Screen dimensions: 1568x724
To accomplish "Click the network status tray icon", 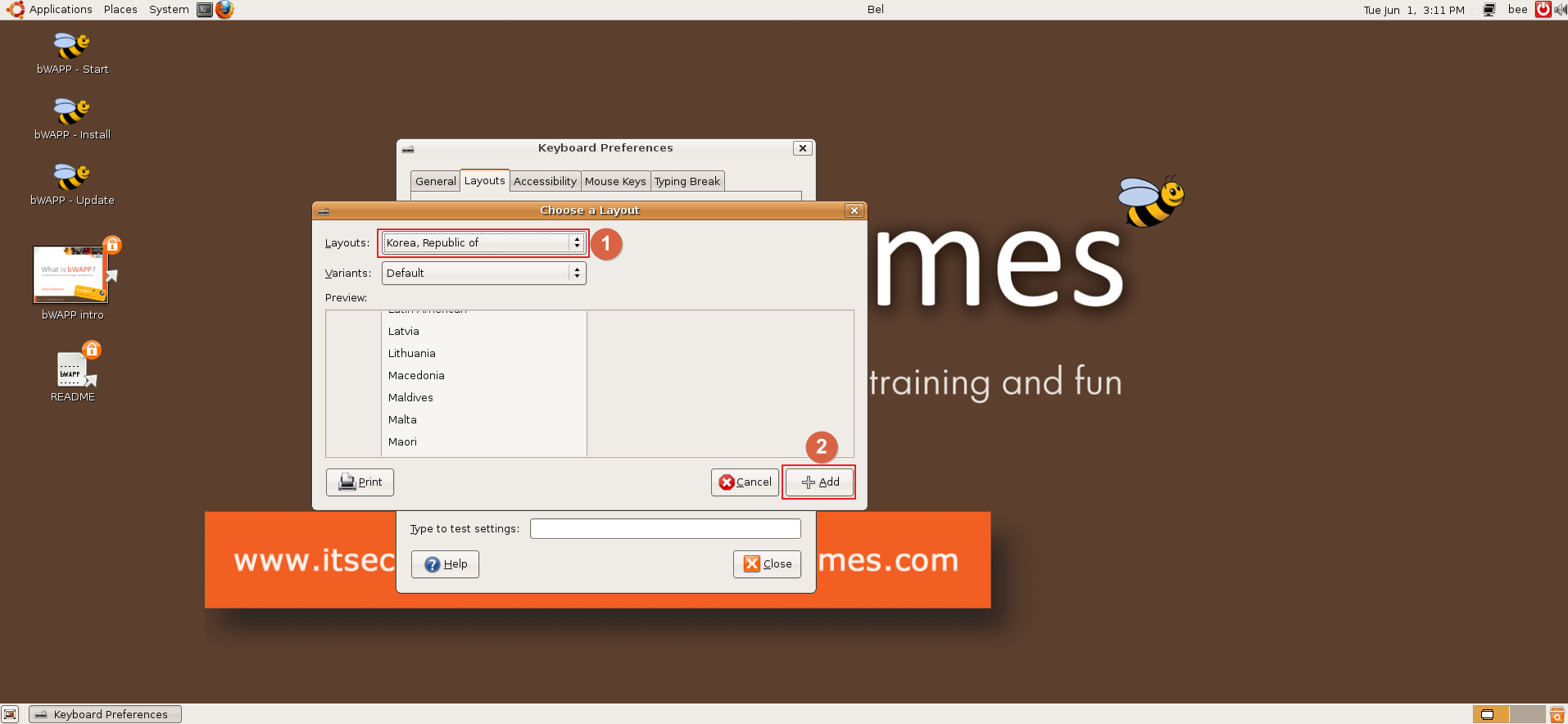I will pyautogui.click(x=1489, y=10).
